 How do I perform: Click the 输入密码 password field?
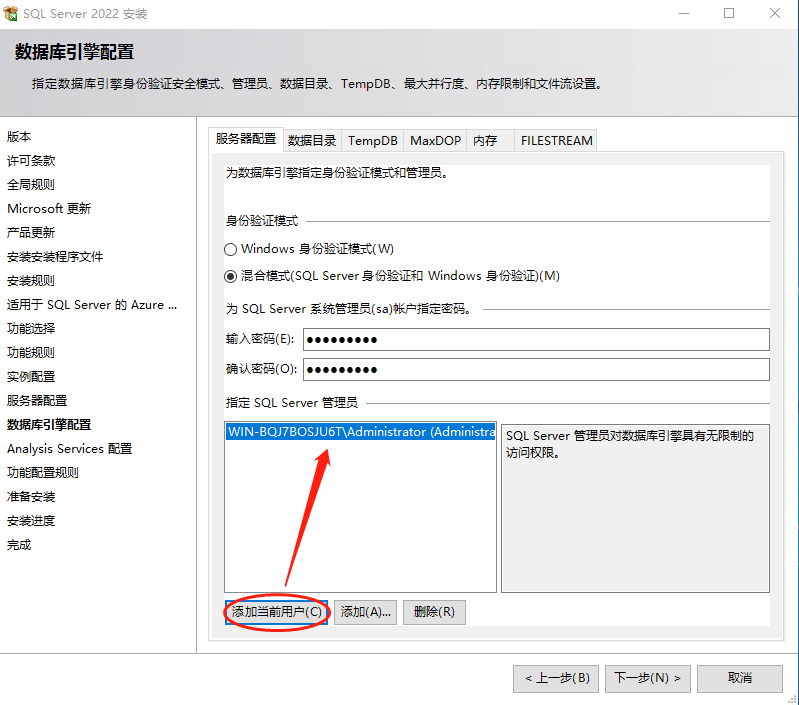coord(536,340)
